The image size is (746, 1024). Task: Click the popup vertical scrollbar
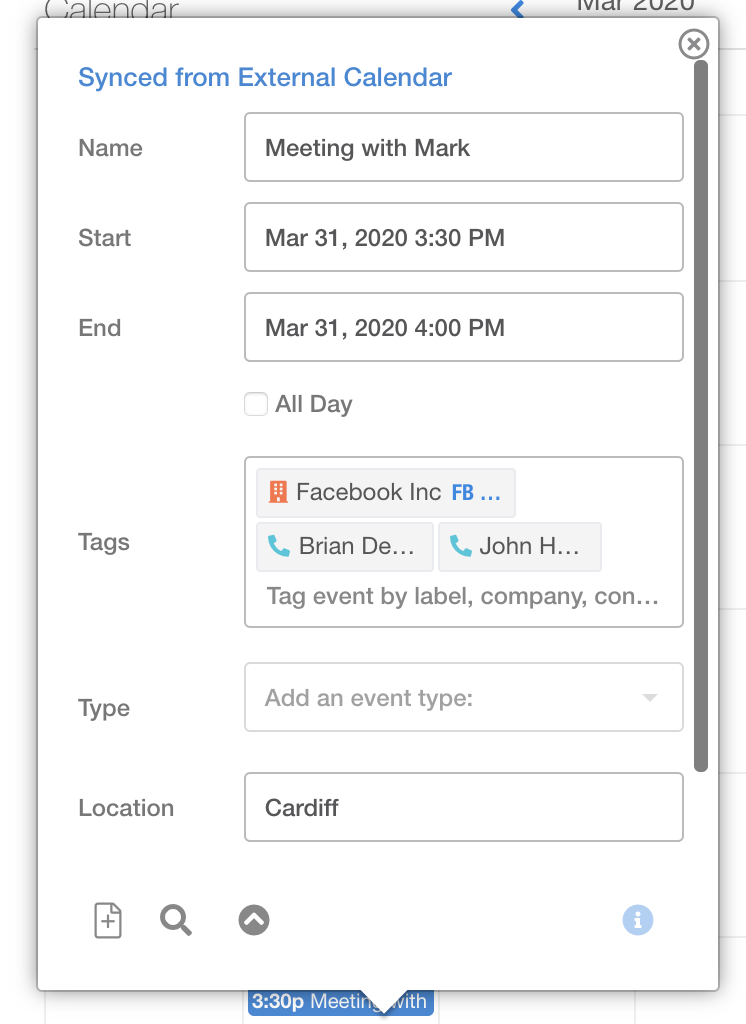701,416
